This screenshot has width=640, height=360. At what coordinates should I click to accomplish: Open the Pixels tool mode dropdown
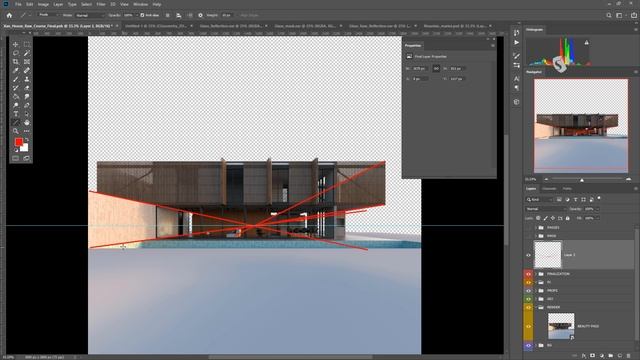pyautogui.click(x=48, y=15)
